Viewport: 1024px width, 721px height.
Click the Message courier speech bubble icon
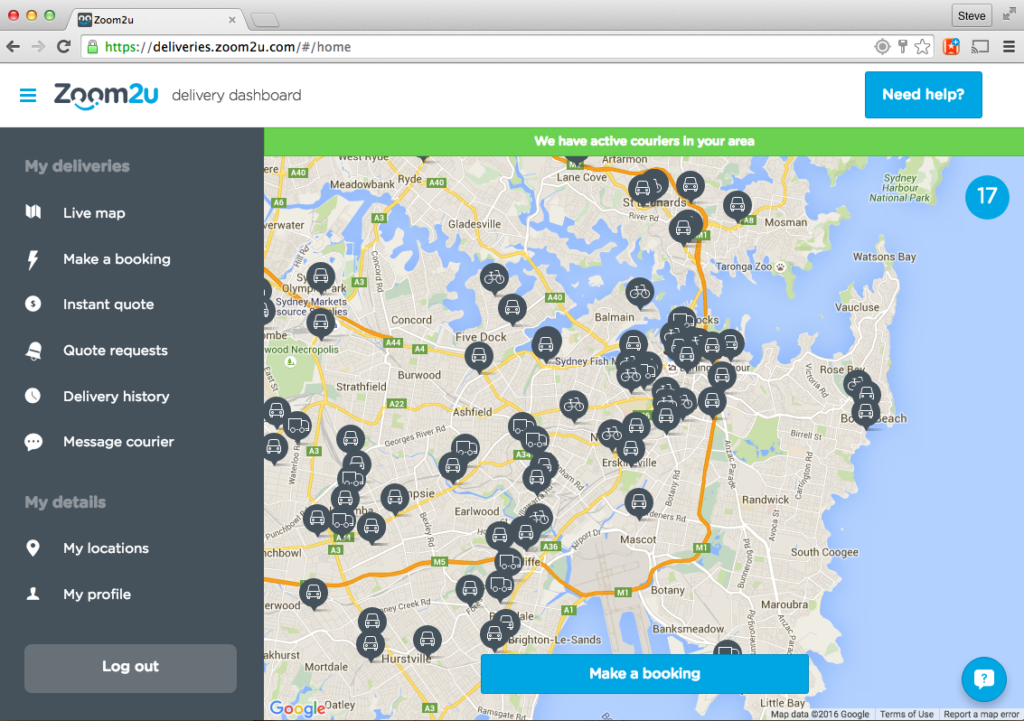tap(33, 442)
